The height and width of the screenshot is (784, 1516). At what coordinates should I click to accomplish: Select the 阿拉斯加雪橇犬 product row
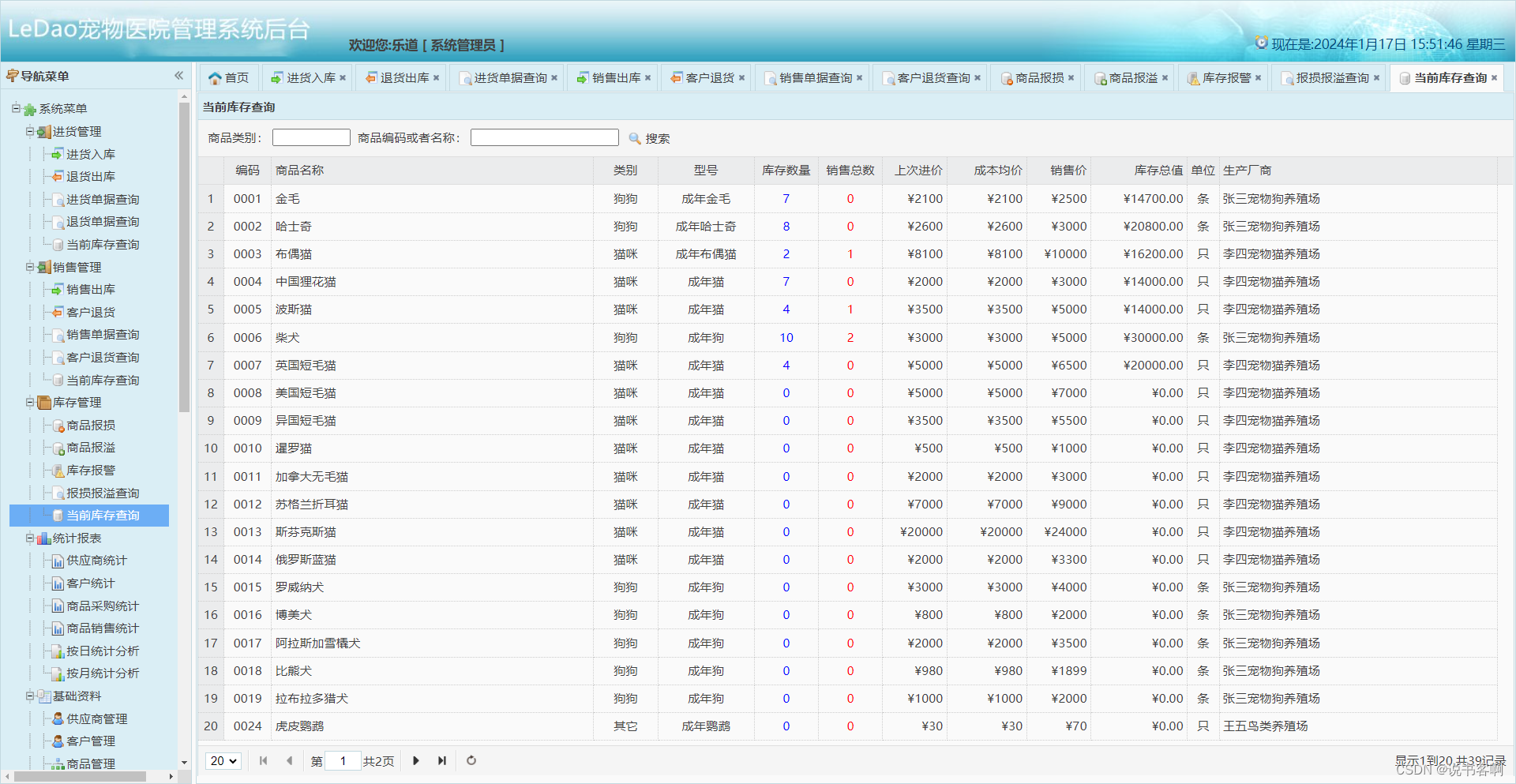pos(847,643)
